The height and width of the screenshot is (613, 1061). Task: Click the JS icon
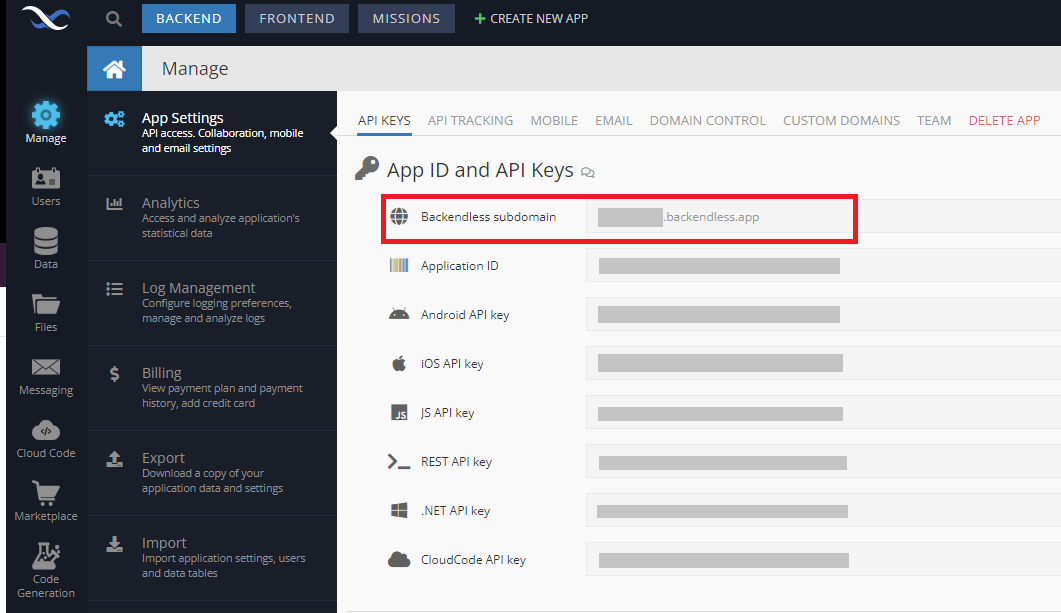coord(399,412)
